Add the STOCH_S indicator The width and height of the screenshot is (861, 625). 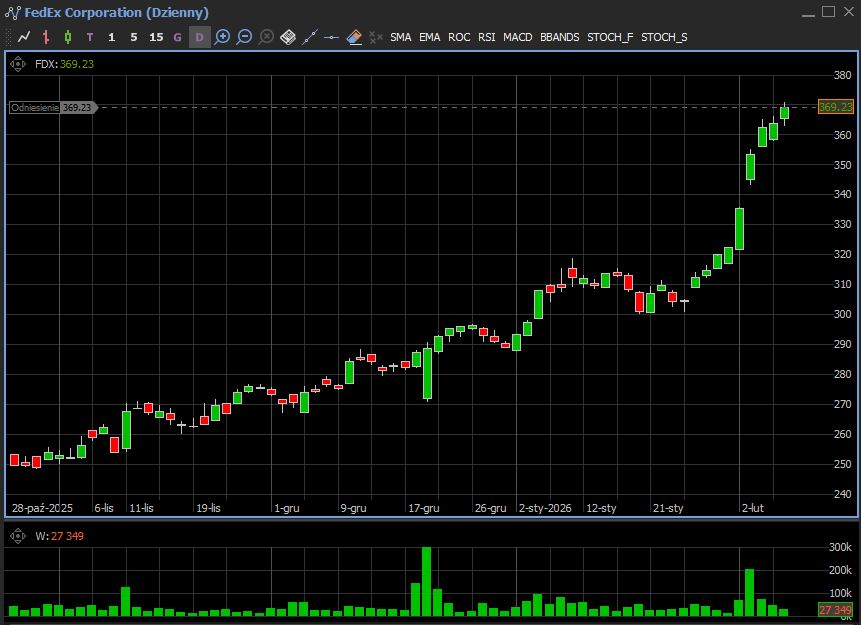tap(664, 37)
